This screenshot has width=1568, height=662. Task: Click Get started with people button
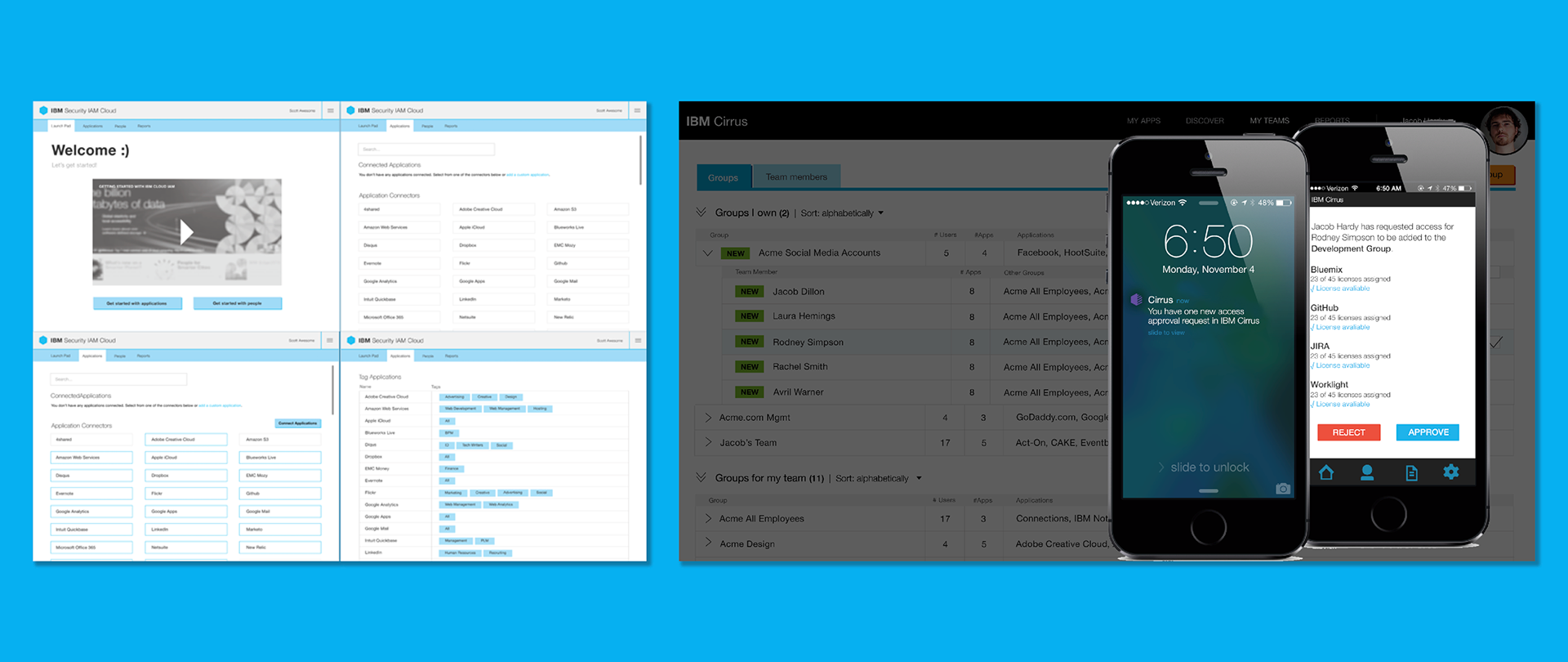coord(238,303)
